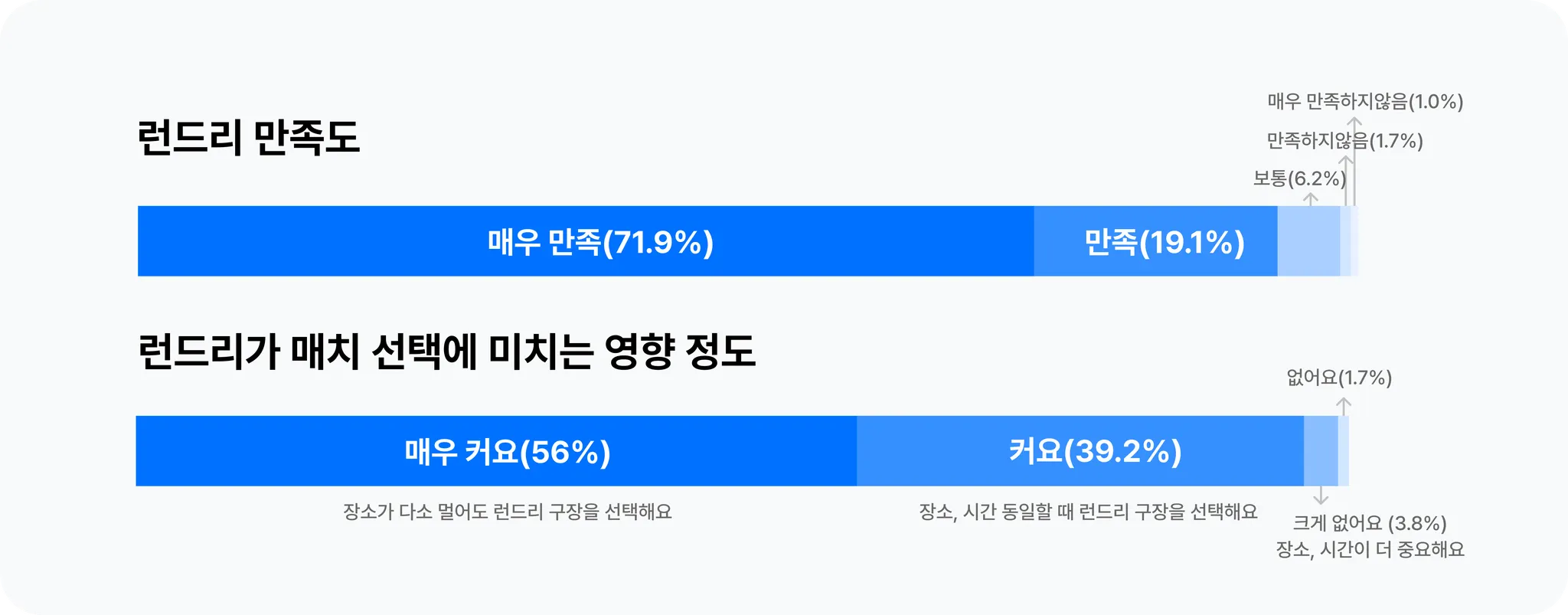Click the 보통(6.2%) label
Image resolution: width=1568 pixels, height=615 pixels.
pyautogui.click(x=1299, y=179)
